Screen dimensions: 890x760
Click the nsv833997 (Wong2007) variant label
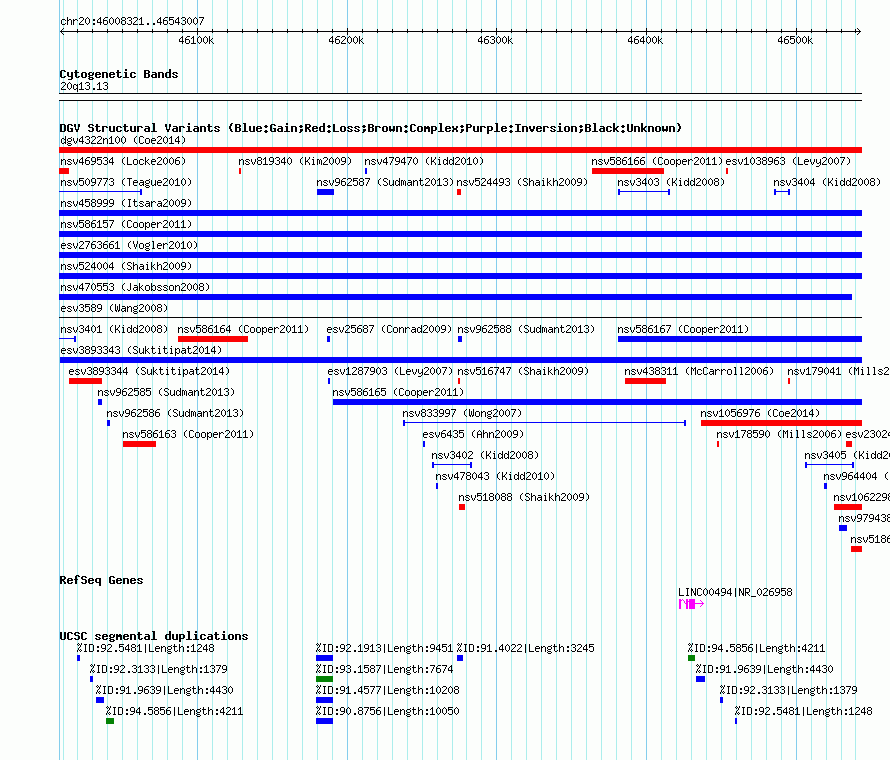click(x=462, y=413)
